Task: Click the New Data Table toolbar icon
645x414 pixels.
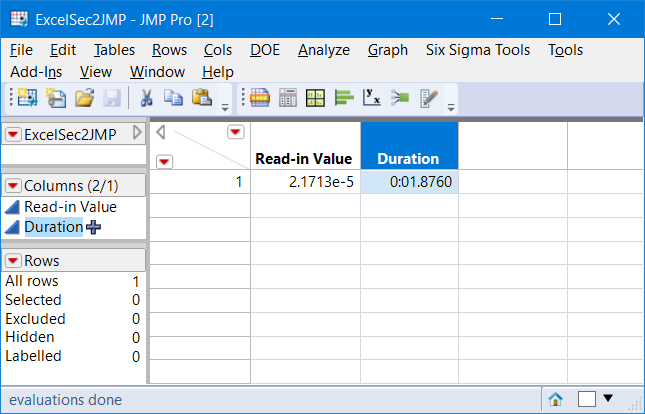Action: tap(27, 98)
